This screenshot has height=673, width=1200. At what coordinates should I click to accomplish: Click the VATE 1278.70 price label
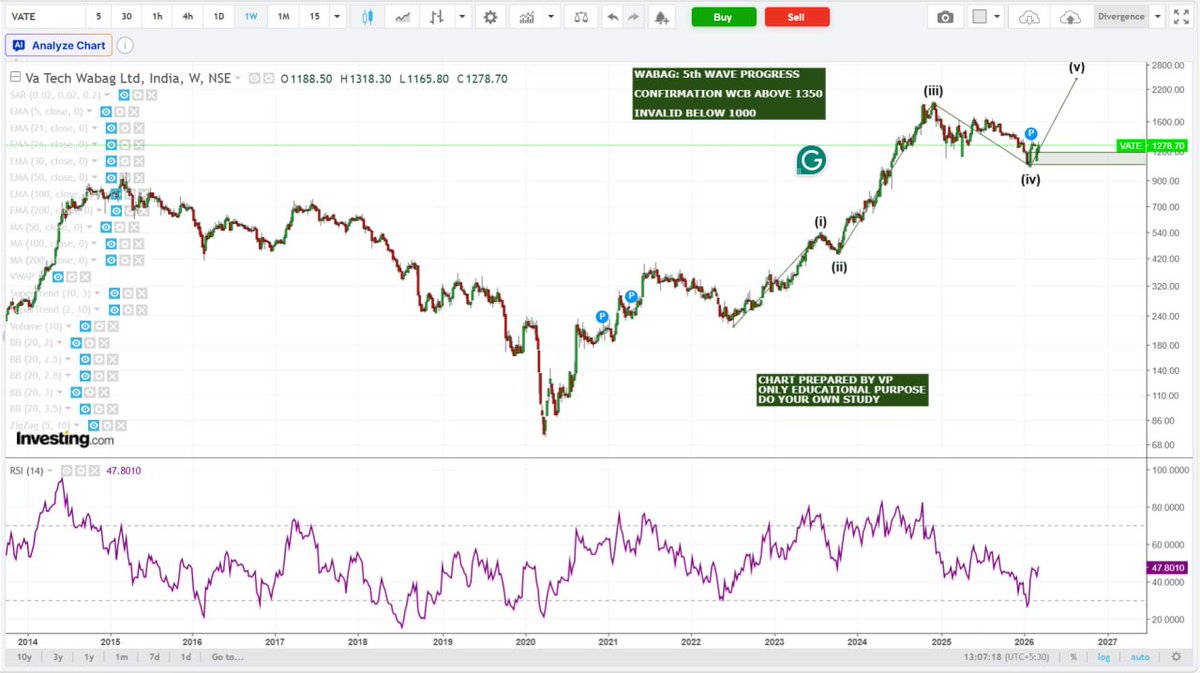coord(1152,146)
